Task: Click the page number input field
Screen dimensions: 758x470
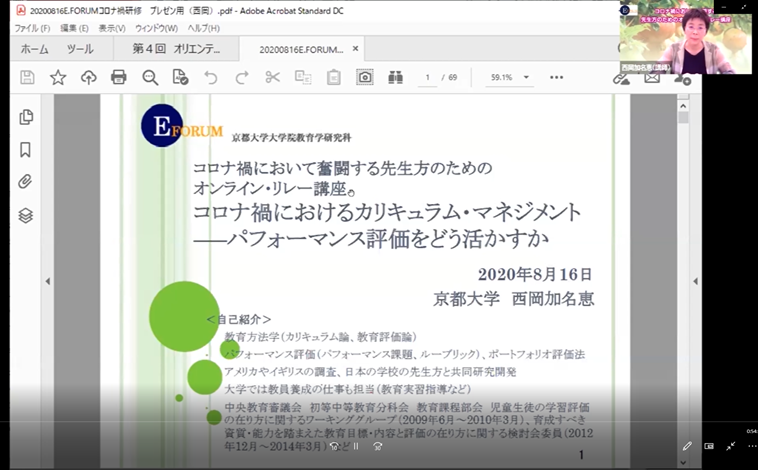Action: [427, 77]
